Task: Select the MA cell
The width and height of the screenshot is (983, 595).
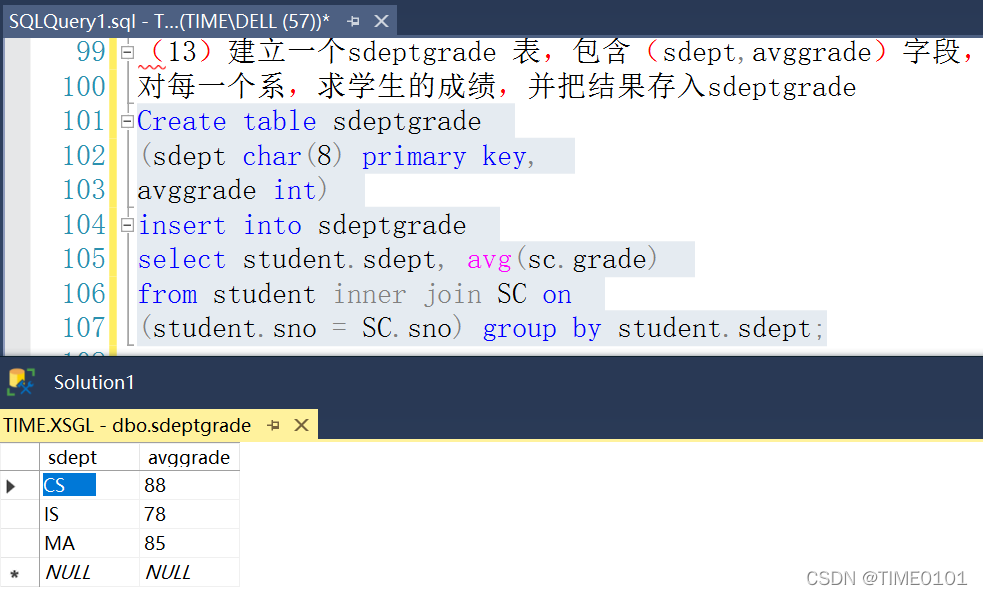Action: pyautogui.click(x=90, y=543)
